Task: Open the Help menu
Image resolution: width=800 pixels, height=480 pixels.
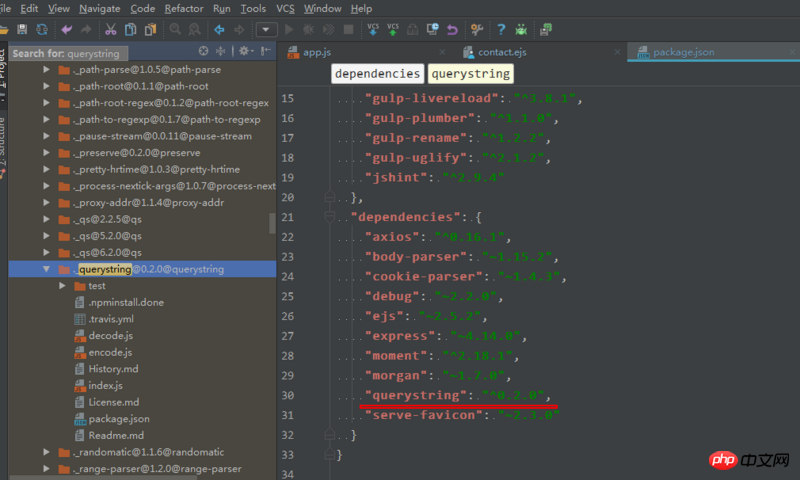Action: click(361, 9)
